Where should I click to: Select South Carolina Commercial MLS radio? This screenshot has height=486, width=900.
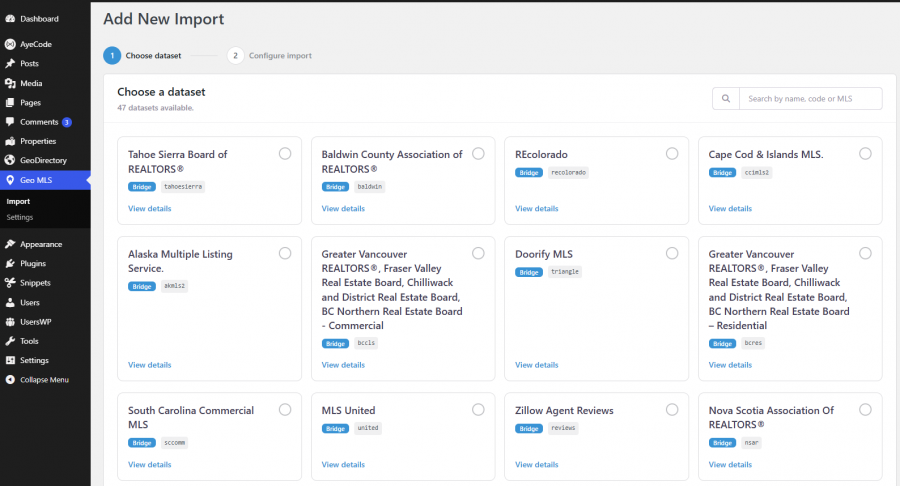pos(285,410)
